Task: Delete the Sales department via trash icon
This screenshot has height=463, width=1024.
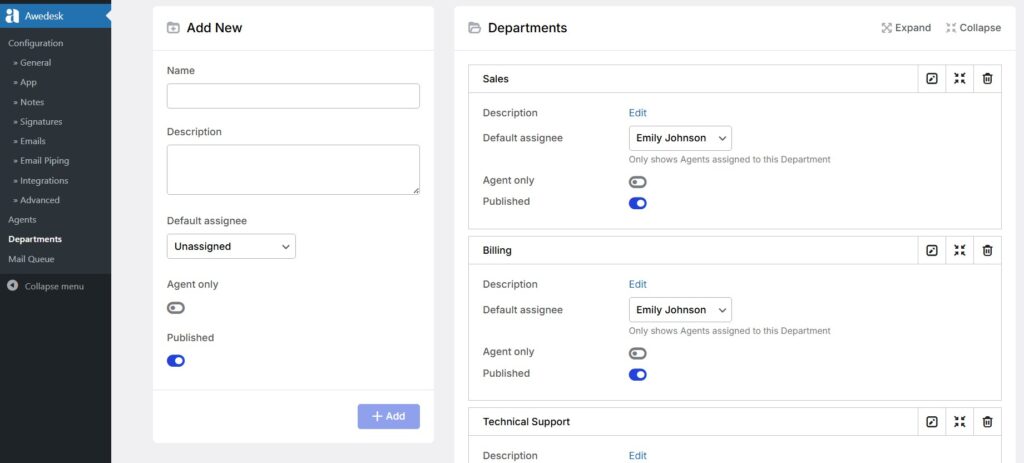Action: pos(987,79)
